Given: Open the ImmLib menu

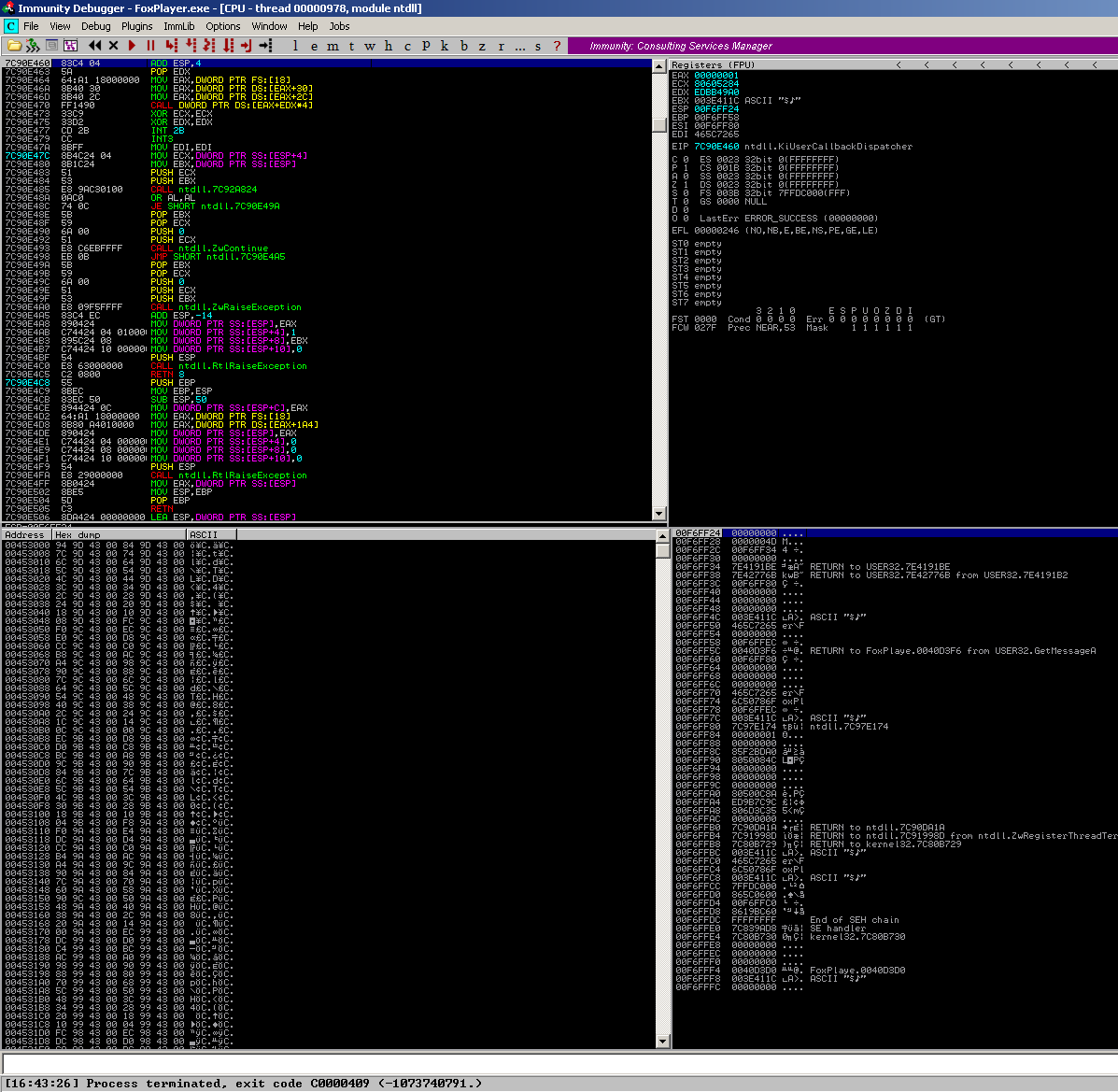Looking at the screenshot, I should [179, 26].
